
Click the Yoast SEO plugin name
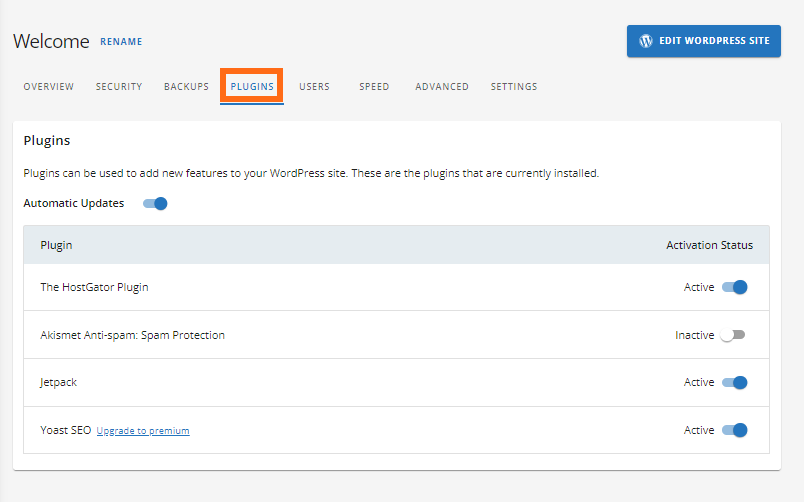point(66,430)
